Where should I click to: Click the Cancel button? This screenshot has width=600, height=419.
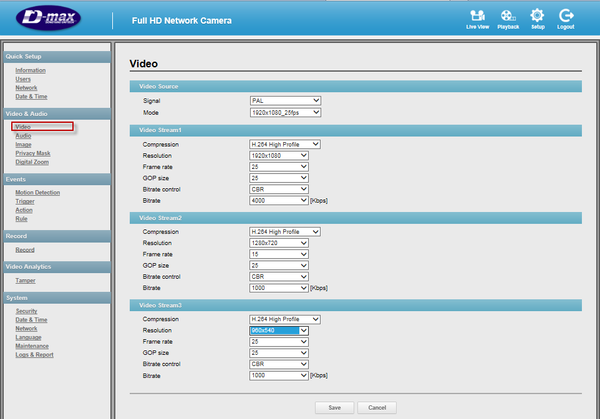(377, 408)
